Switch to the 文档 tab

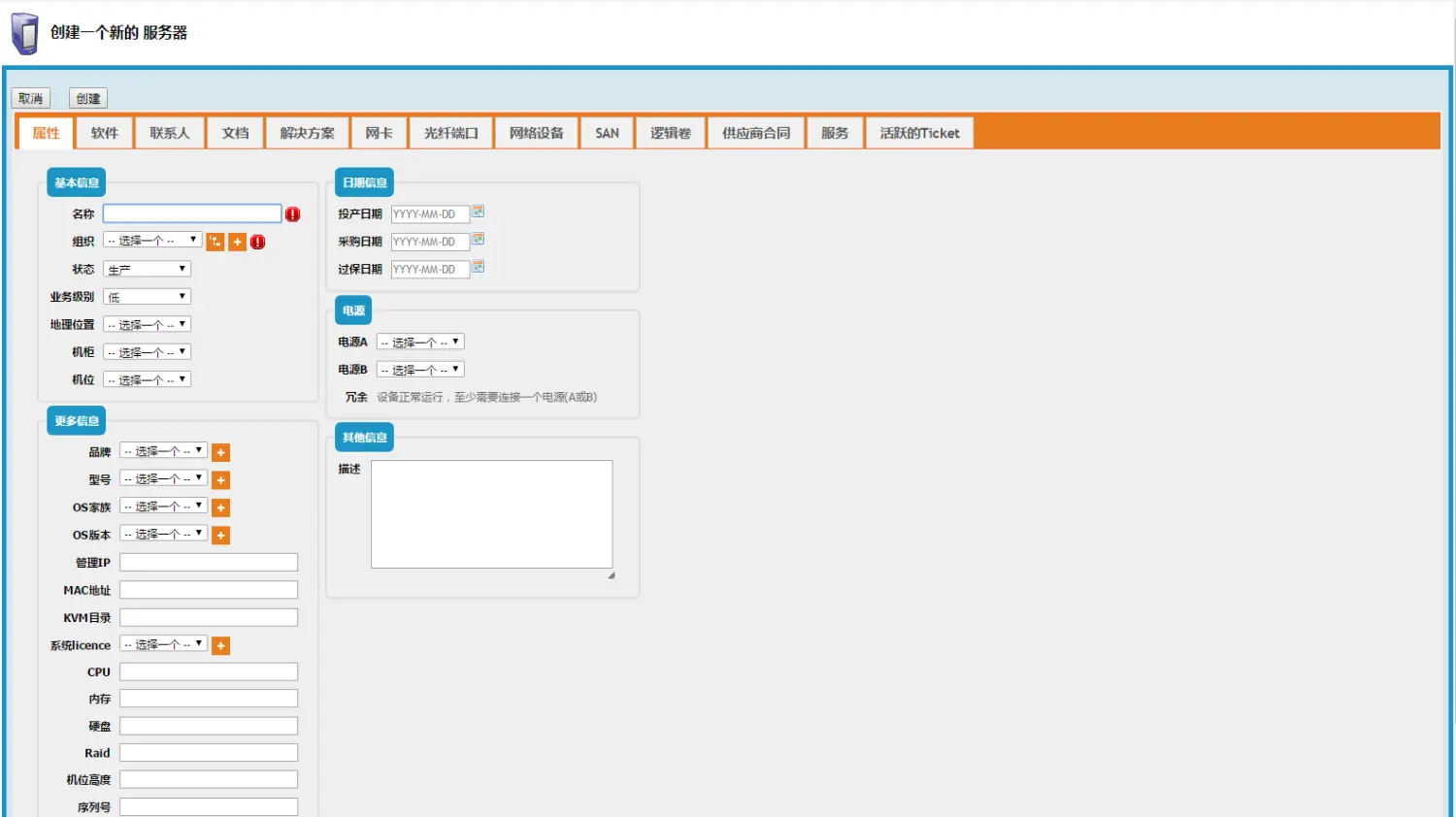[236, 133]
